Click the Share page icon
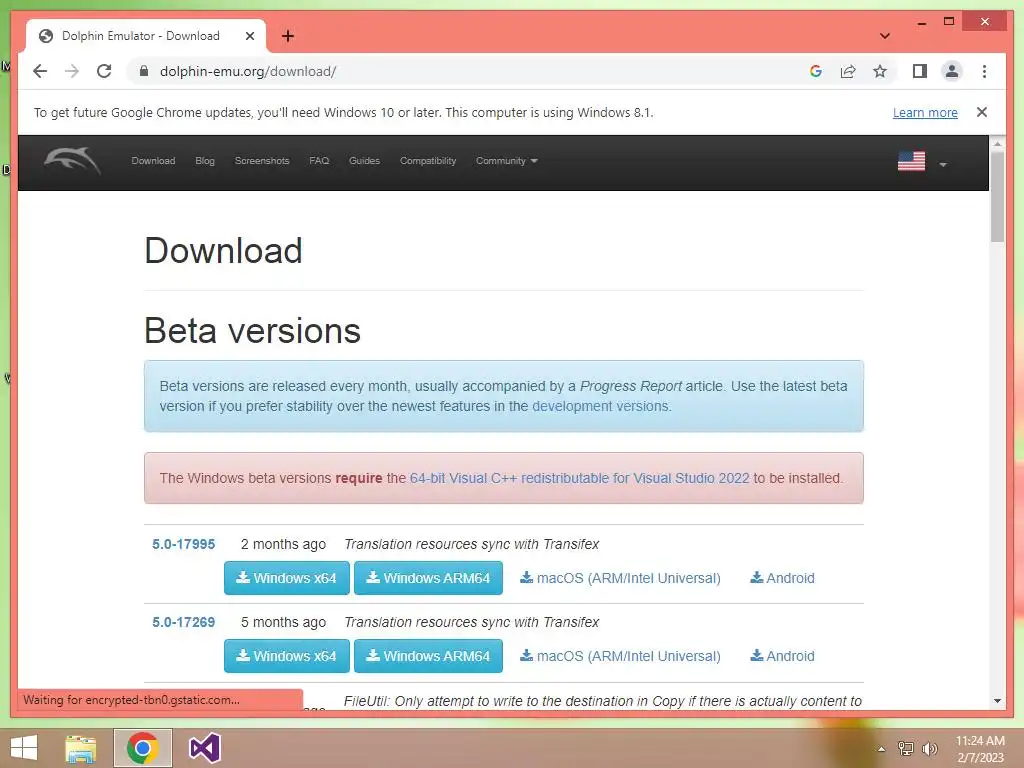This screenshot has height=768, width=1024. [x=848, y=71]
